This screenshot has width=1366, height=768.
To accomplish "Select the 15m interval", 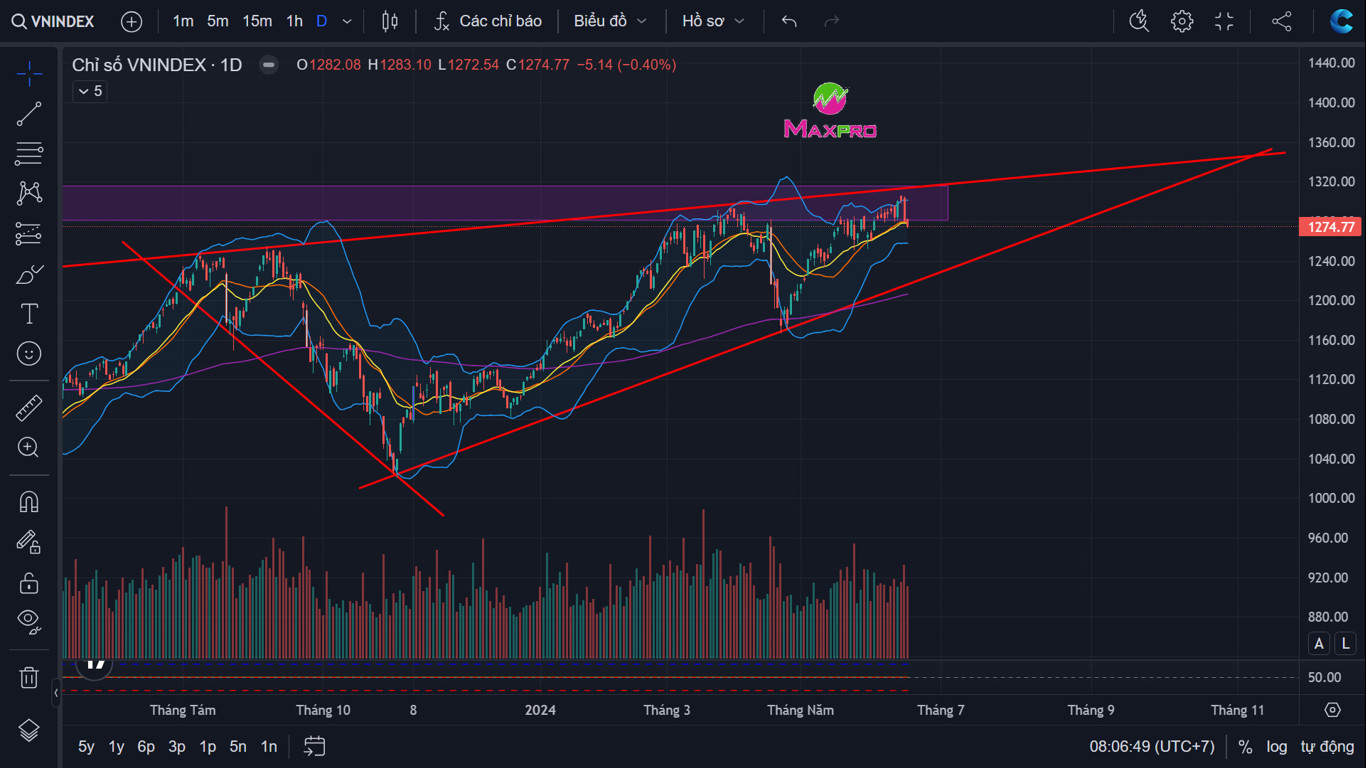I will [257, 21].
